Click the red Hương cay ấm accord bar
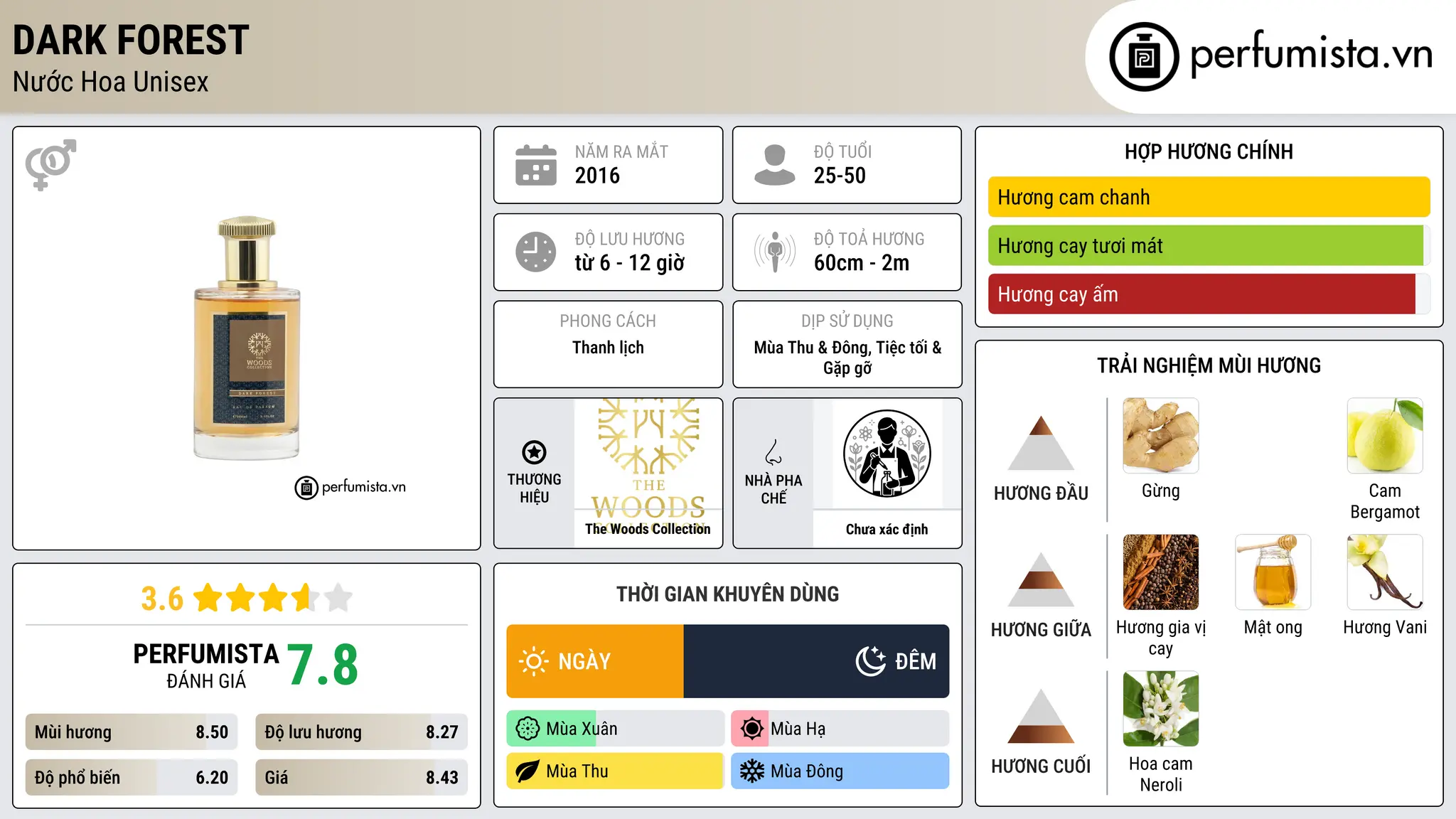The height and width of the screenshot is (819, 1456). click(x=1209, y=294)
